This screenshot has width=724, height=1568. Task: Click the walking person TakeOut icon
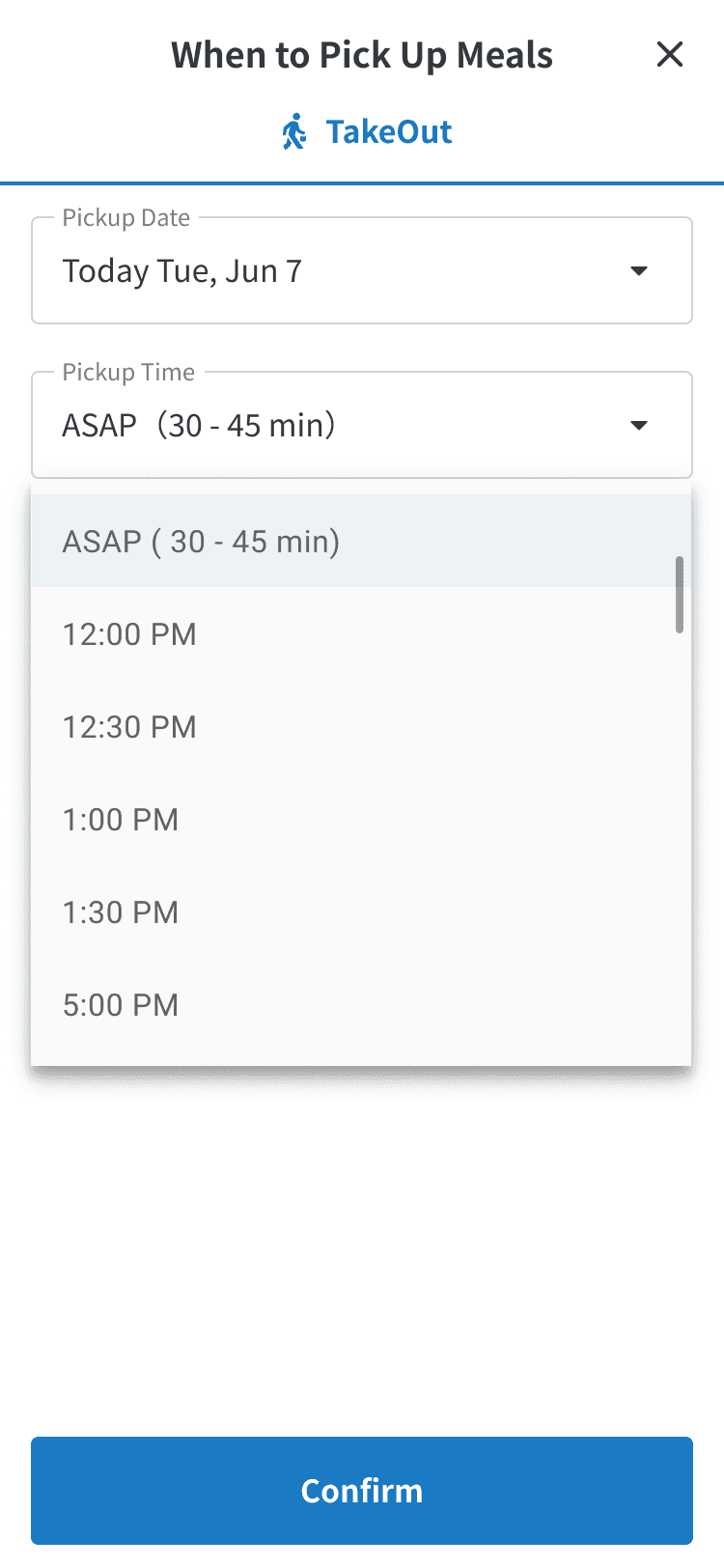294,131
